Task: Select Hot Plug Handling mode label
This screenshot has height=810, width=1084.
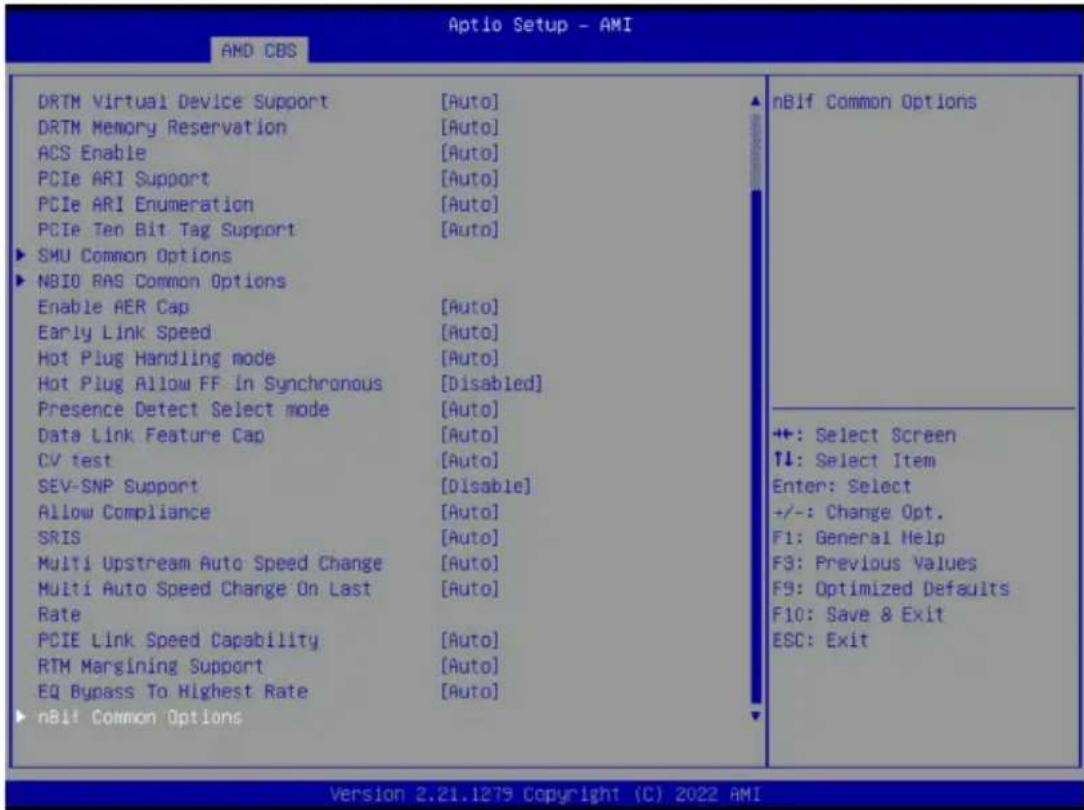Action: tap(156, 358)
